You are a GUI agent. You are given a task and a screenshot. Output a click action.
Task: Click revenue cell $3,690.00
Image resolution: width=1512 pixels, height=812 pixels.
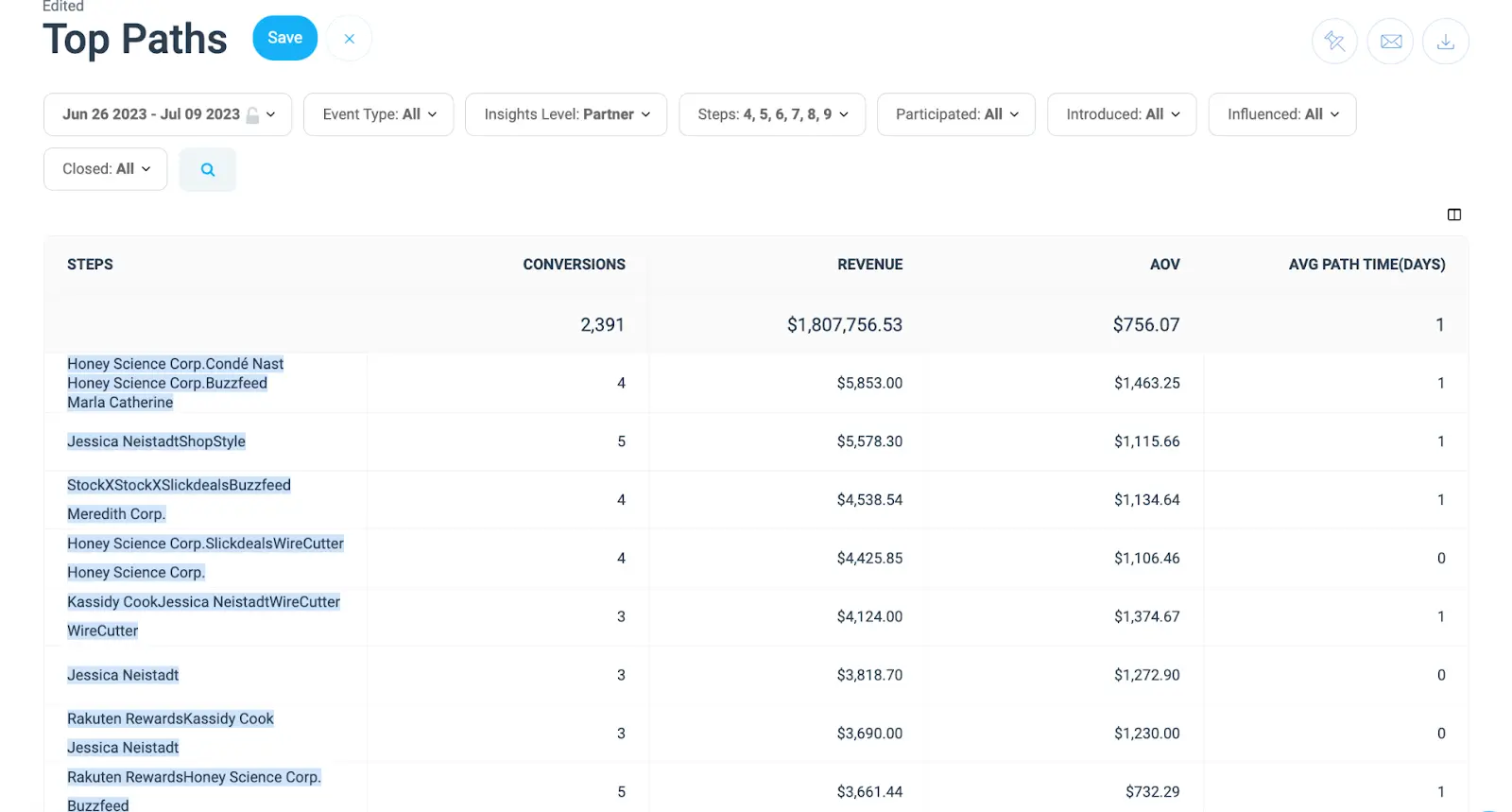pos(869,734)
